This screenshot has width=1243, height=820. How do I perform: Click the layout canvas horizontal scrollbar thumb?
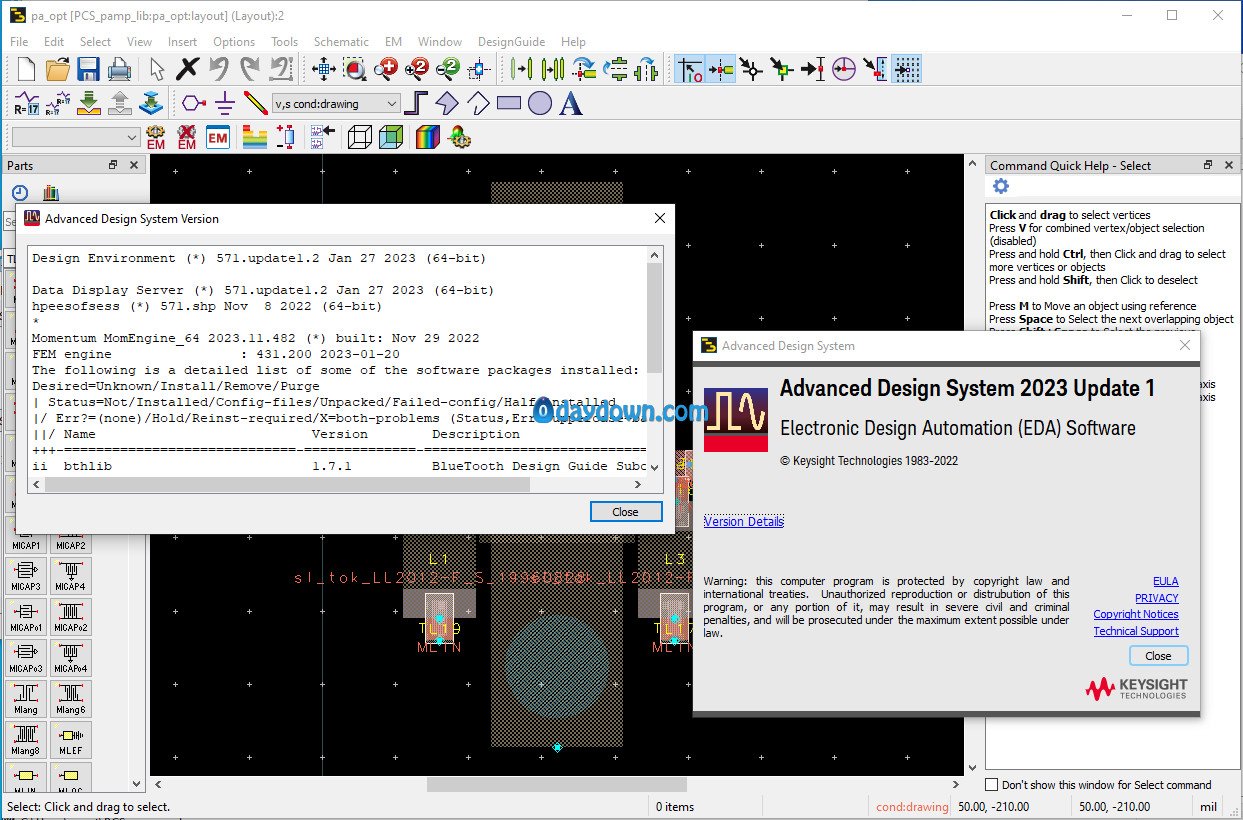point(556,785)
